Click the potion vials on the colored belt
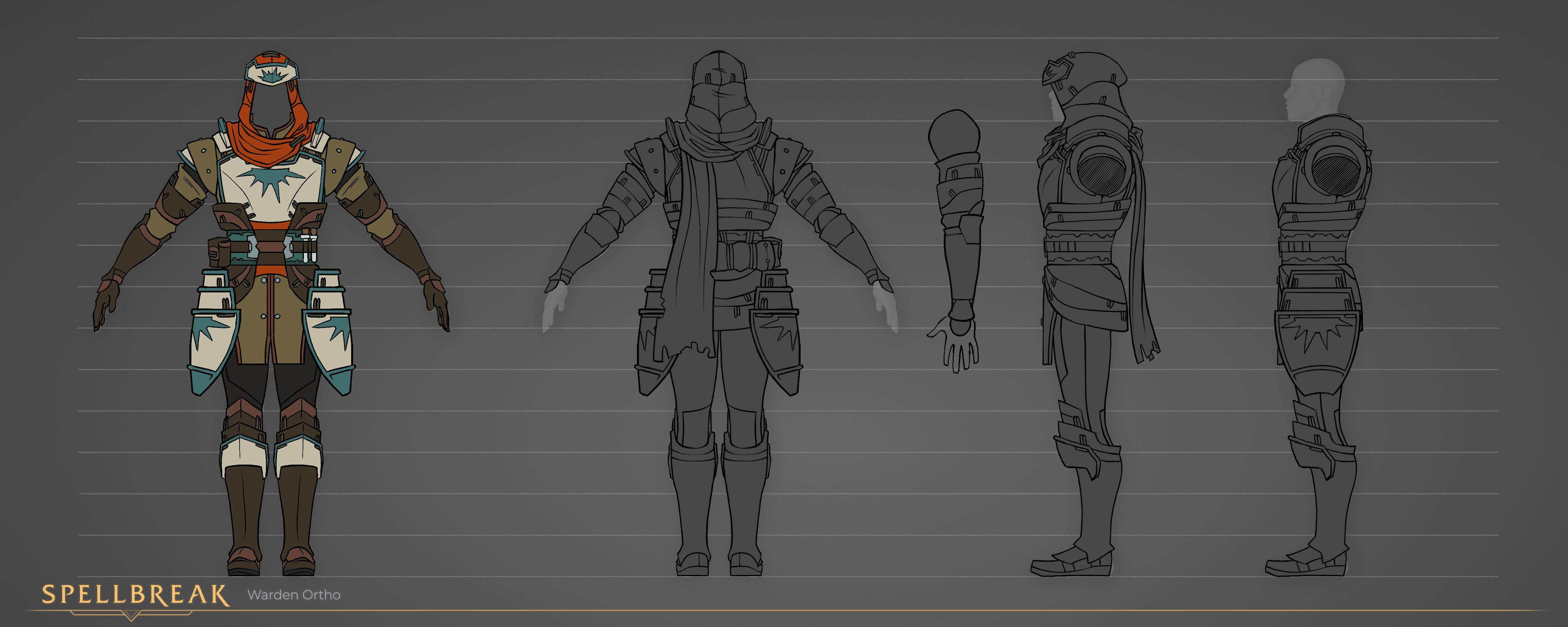 309,245
